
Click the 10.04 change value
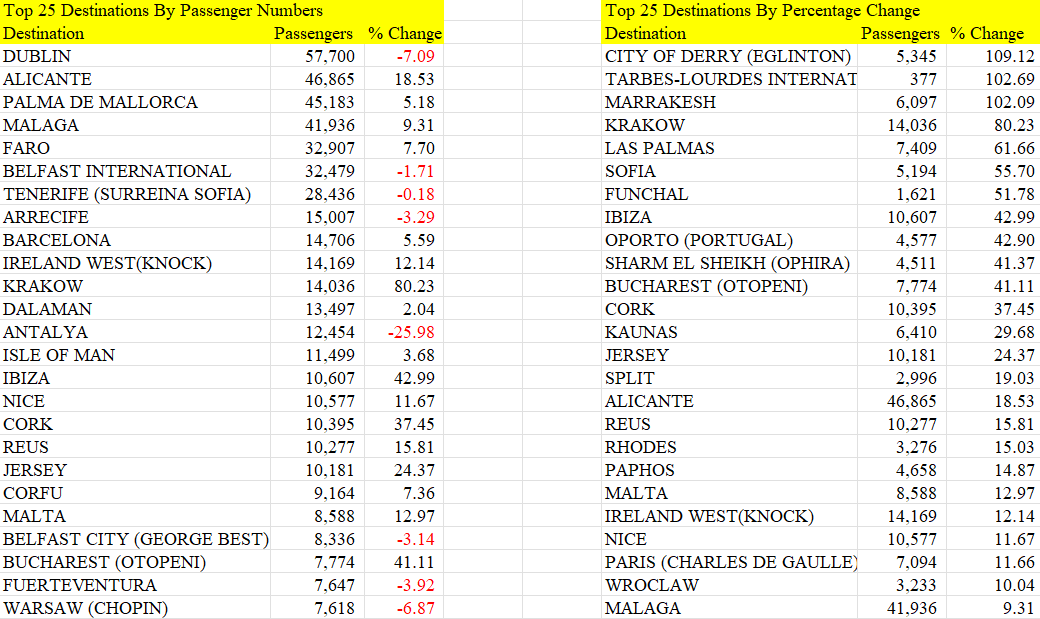click(1014, 585)
